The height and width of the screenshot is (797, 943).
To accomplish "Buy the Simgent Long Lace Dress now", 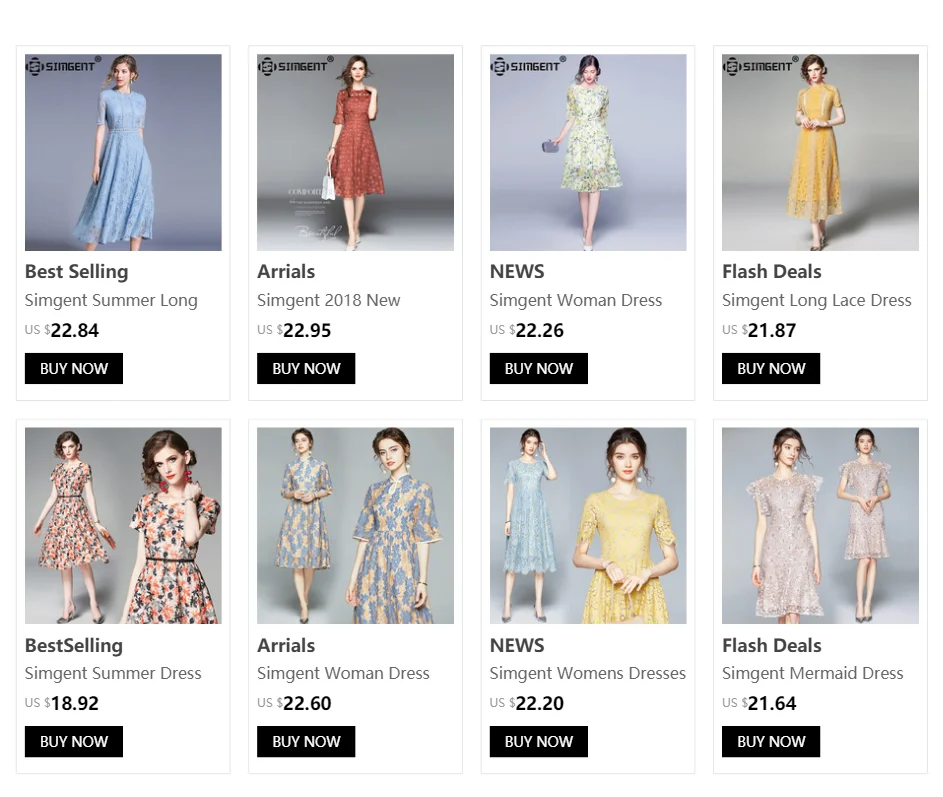I will point(771,368).
